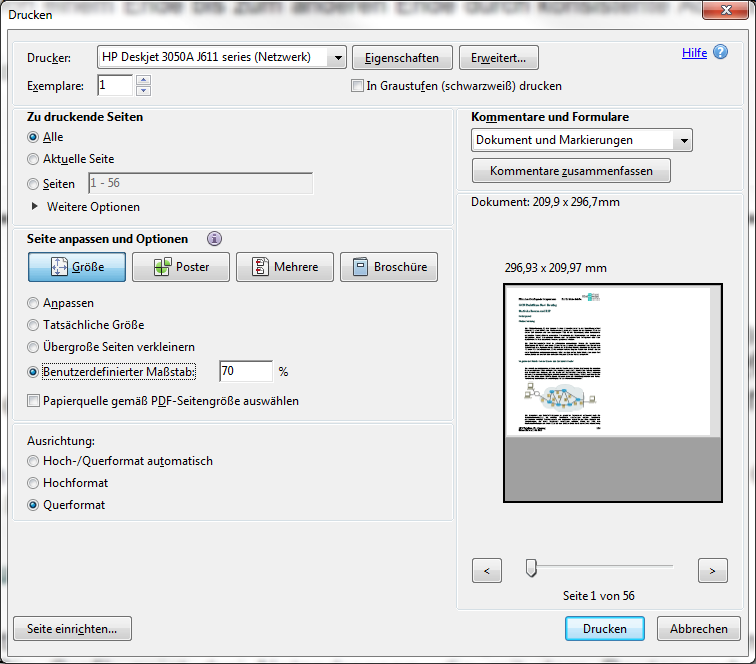Screen dimensions: 756x664
Task: Expand Weitere Optionen disclosure triangle
Action: [37, 207]
